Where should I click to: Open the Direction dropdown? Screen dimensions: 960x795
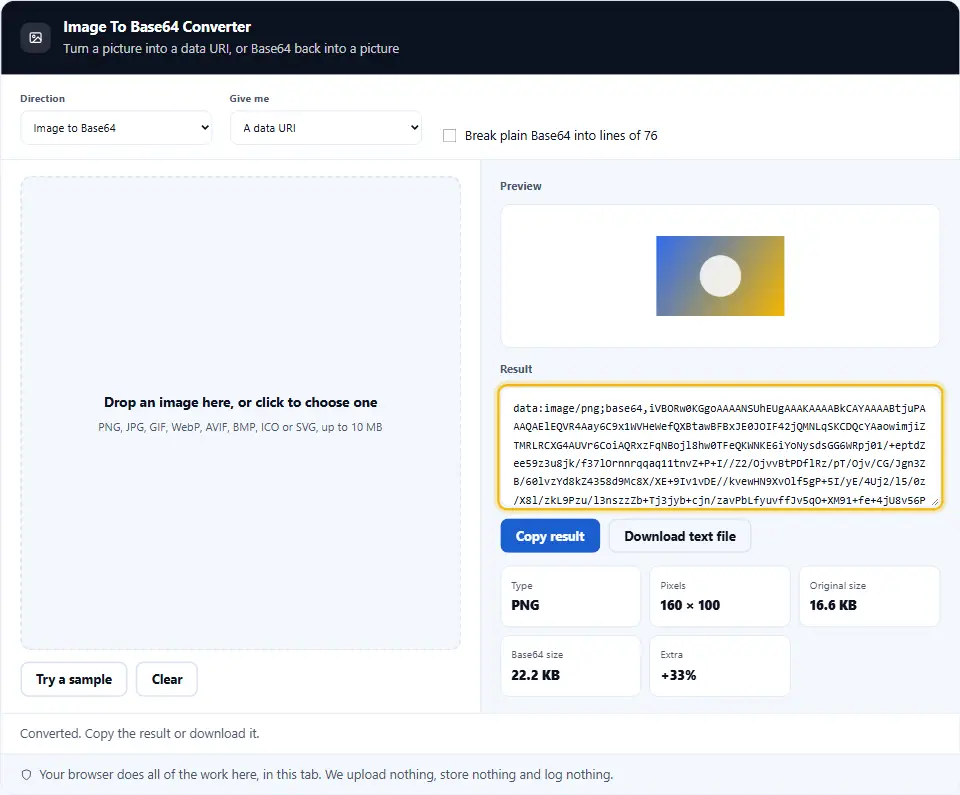116,128
